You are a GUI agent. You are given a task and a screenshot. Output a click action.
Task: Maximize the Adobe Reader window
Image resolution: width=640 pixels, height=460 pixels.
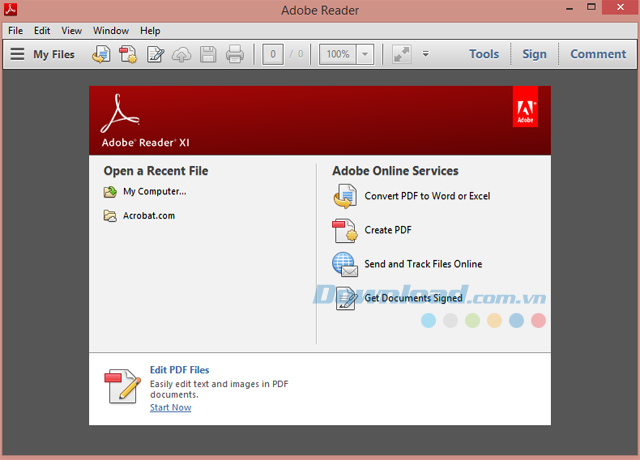[591, 7]
